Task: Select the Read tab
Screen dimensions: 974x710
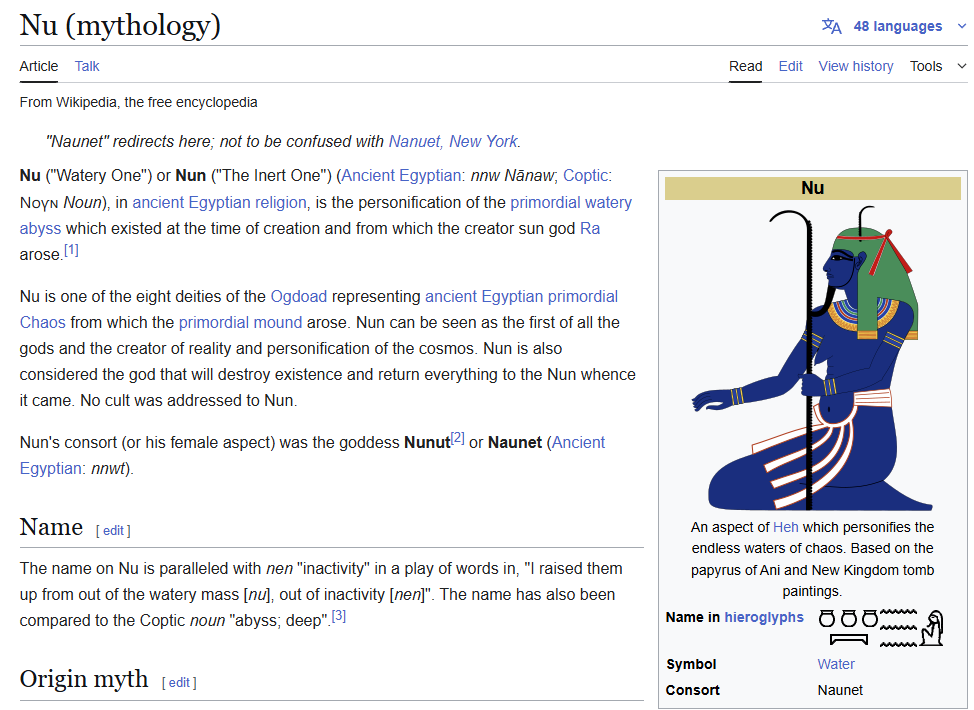Action: click(x=745, y=66)
